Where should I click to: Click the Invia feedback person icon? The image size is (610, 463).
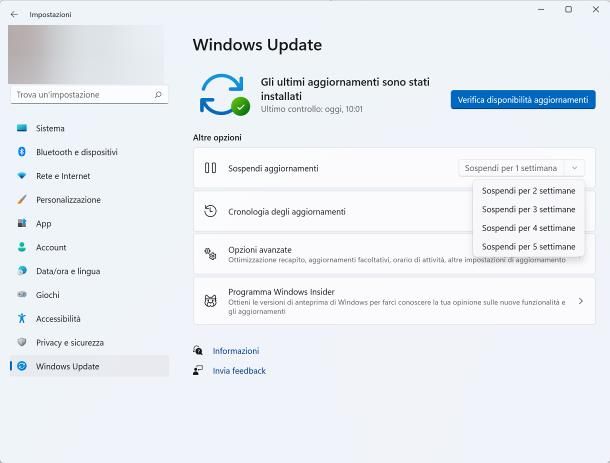pyautogui.click(x=198, y=370)
